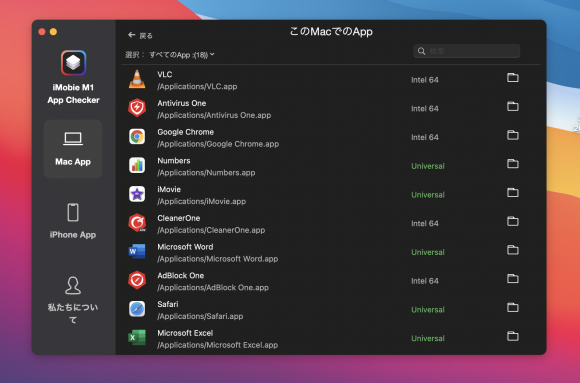The width and height of the screenshot is (580, 383).
Task: Select /Applications/Google Chrome.app path text
Action: point(218,144)
